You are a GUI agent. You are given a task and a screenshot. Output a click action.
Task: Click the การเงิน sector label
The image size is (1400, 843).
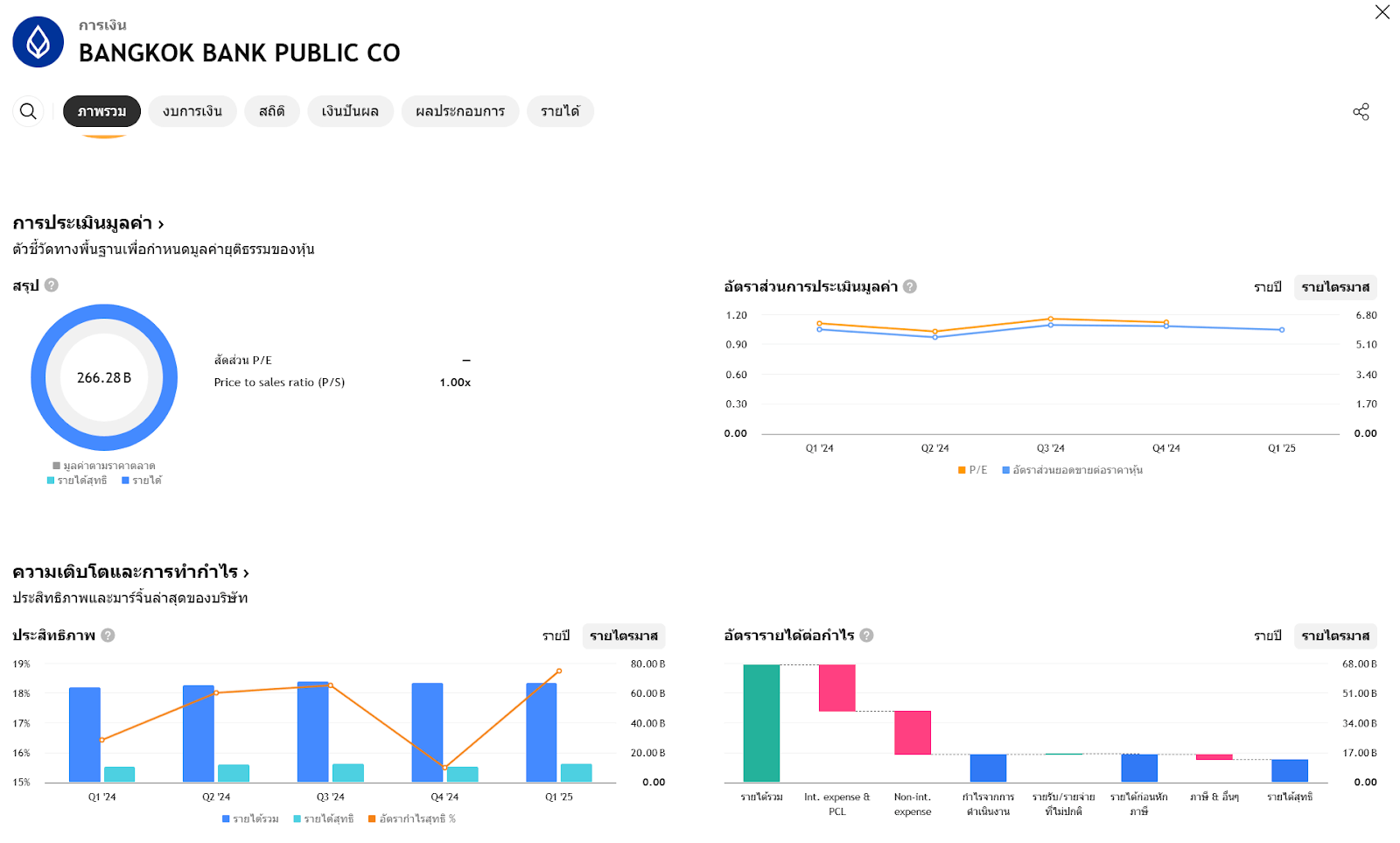[x=102, y=25]
